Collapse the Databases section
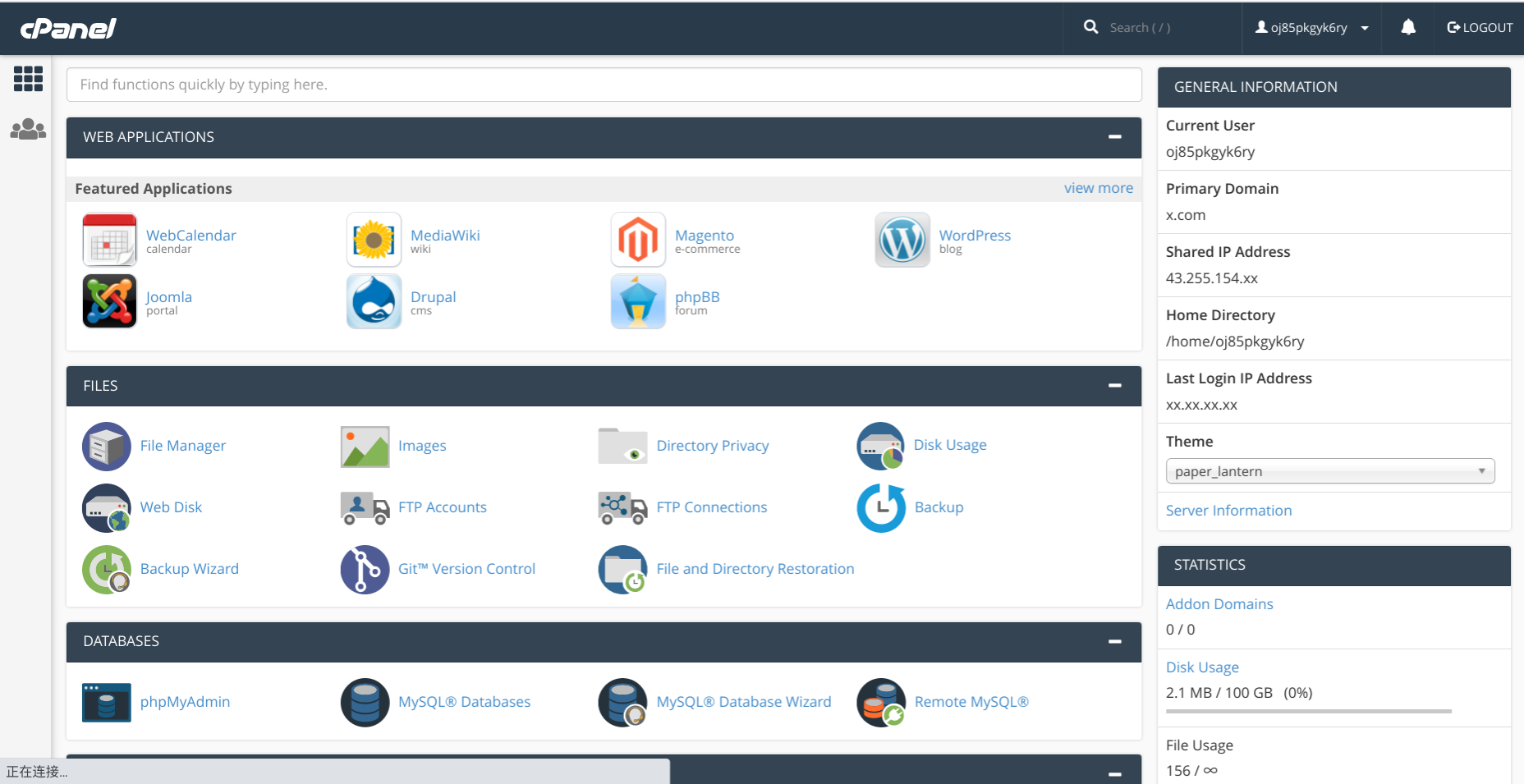1524x784 pixels. pos(1114,641)
